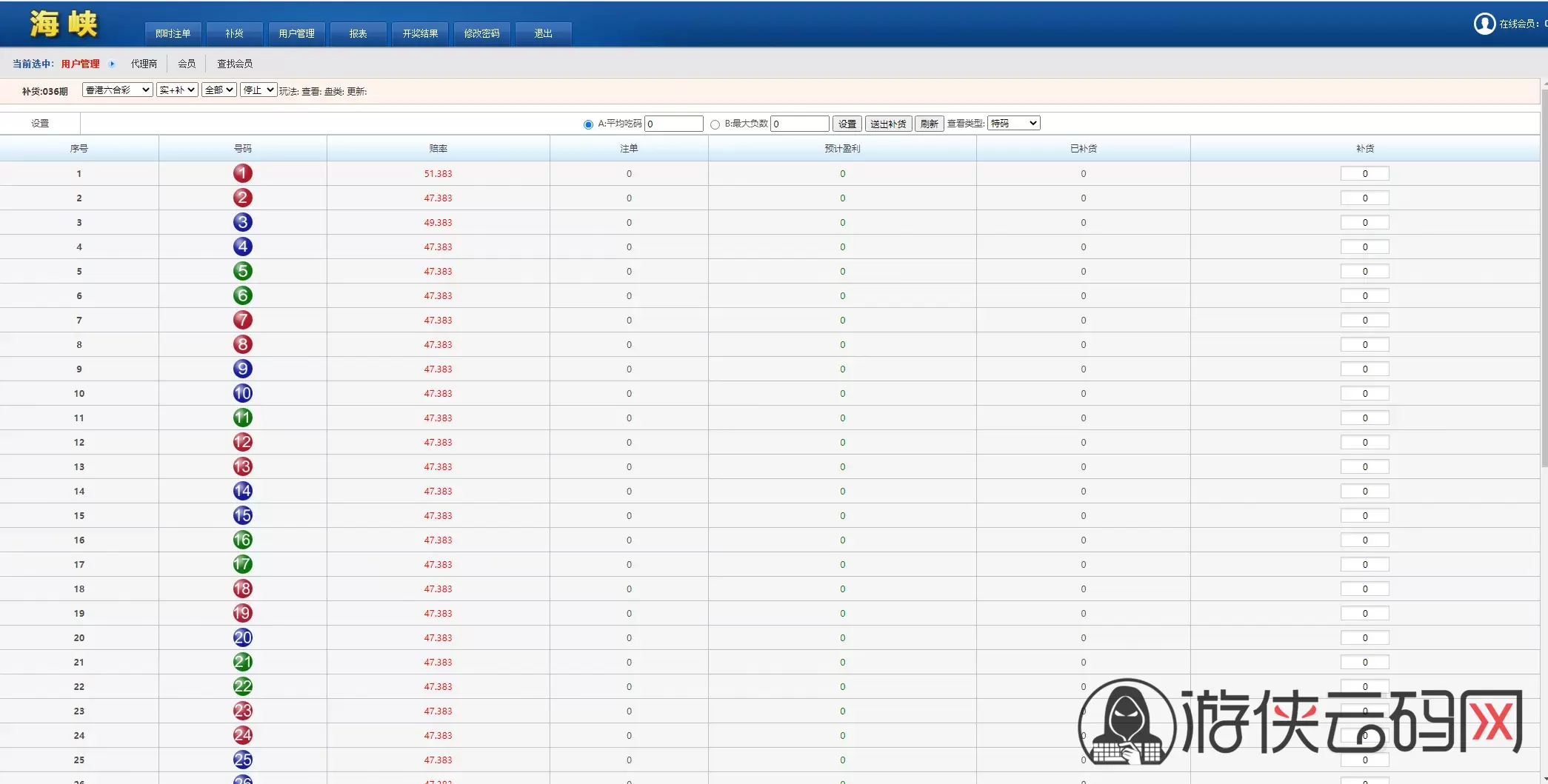This screenshot has height=784, width=1548.
Task: Open the 开奖结果 menu tab
Action: coord(420,33)
